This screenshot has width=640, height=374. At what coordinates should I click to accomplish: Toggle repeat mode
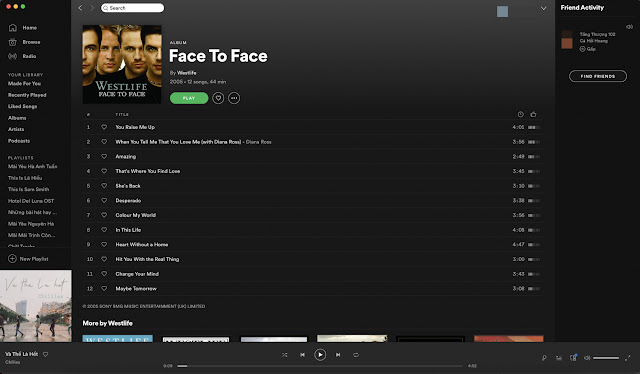click(x=356, y=355)
